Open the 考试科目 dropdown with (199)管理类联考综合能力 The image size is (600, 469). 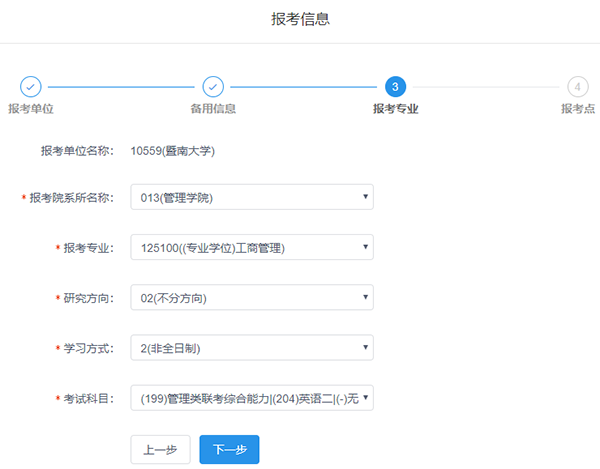coord(251,399)
